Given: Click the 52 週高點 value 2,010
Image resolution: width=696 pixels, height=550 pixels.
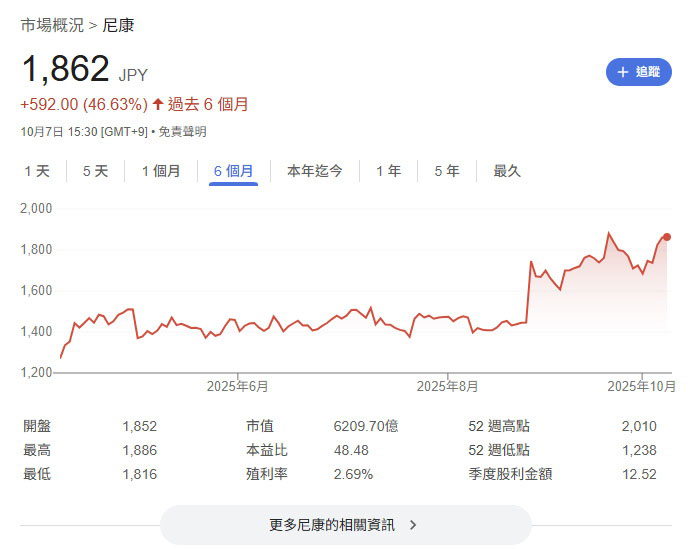Looking at the screenshot, I should 639,426.
